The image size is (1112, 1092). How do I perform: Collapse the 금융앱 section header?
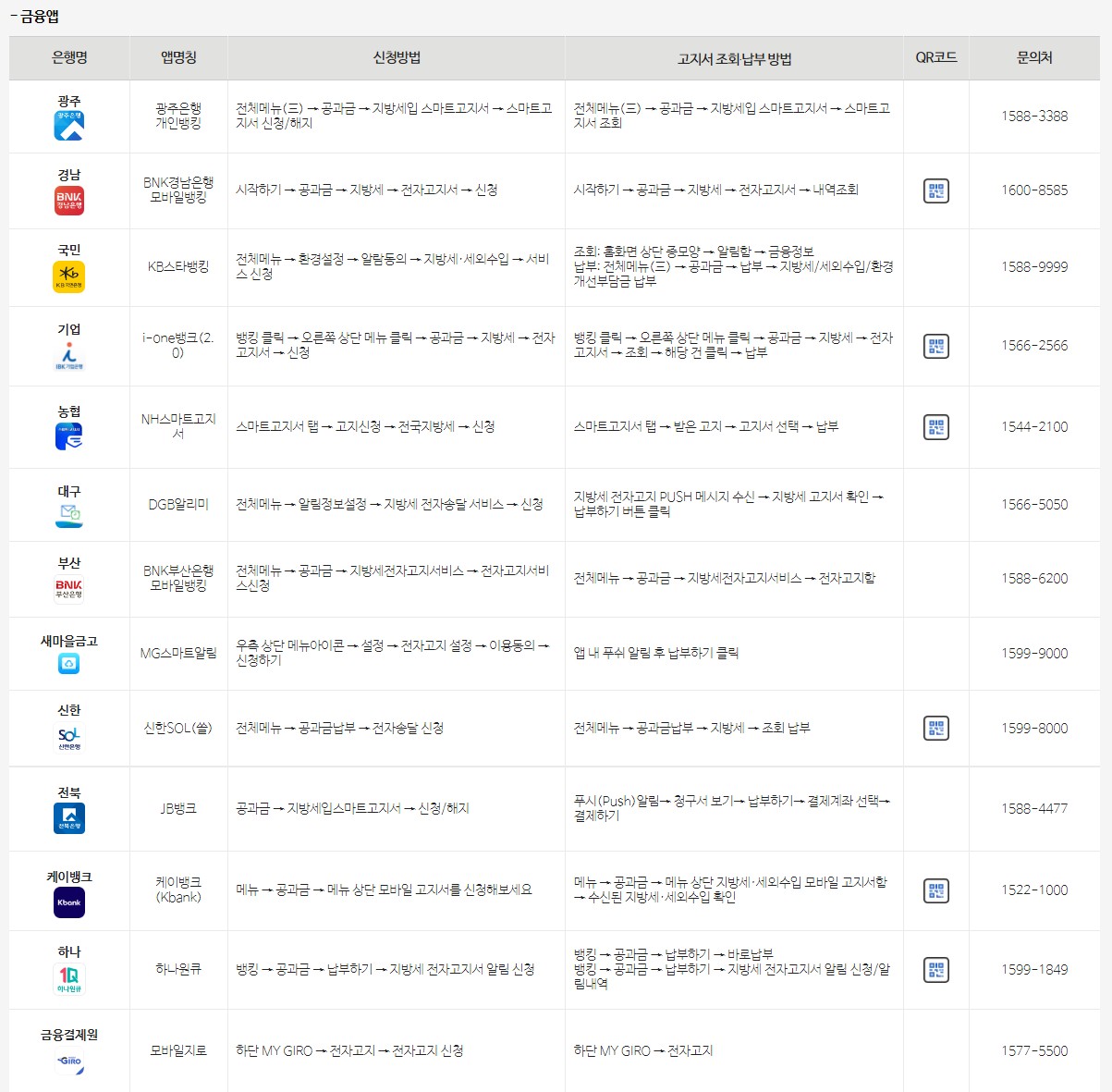click(37, 15)
